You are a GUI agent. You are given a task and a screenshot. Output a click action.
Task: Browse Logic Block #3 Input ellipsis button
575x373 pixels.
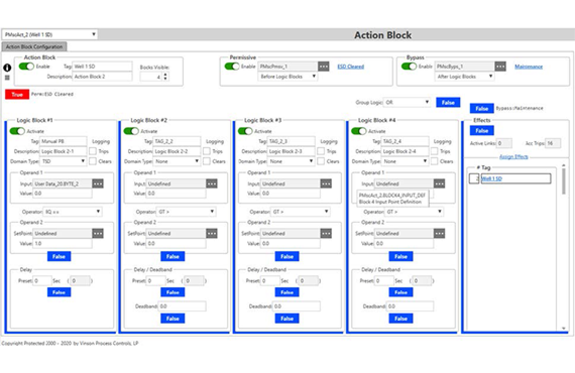326,183
